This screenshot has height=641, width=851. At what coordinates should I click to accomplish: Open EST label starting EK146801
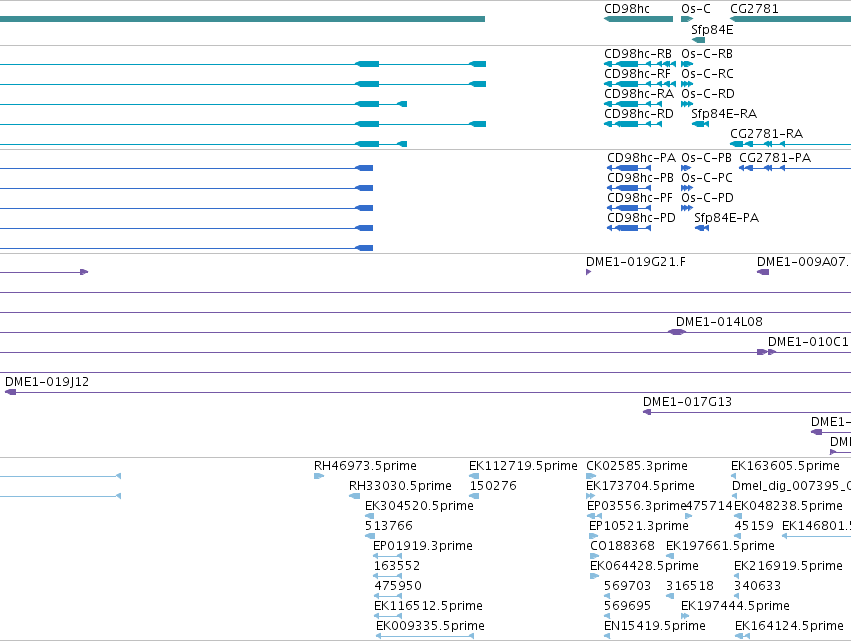click(816, 526)
